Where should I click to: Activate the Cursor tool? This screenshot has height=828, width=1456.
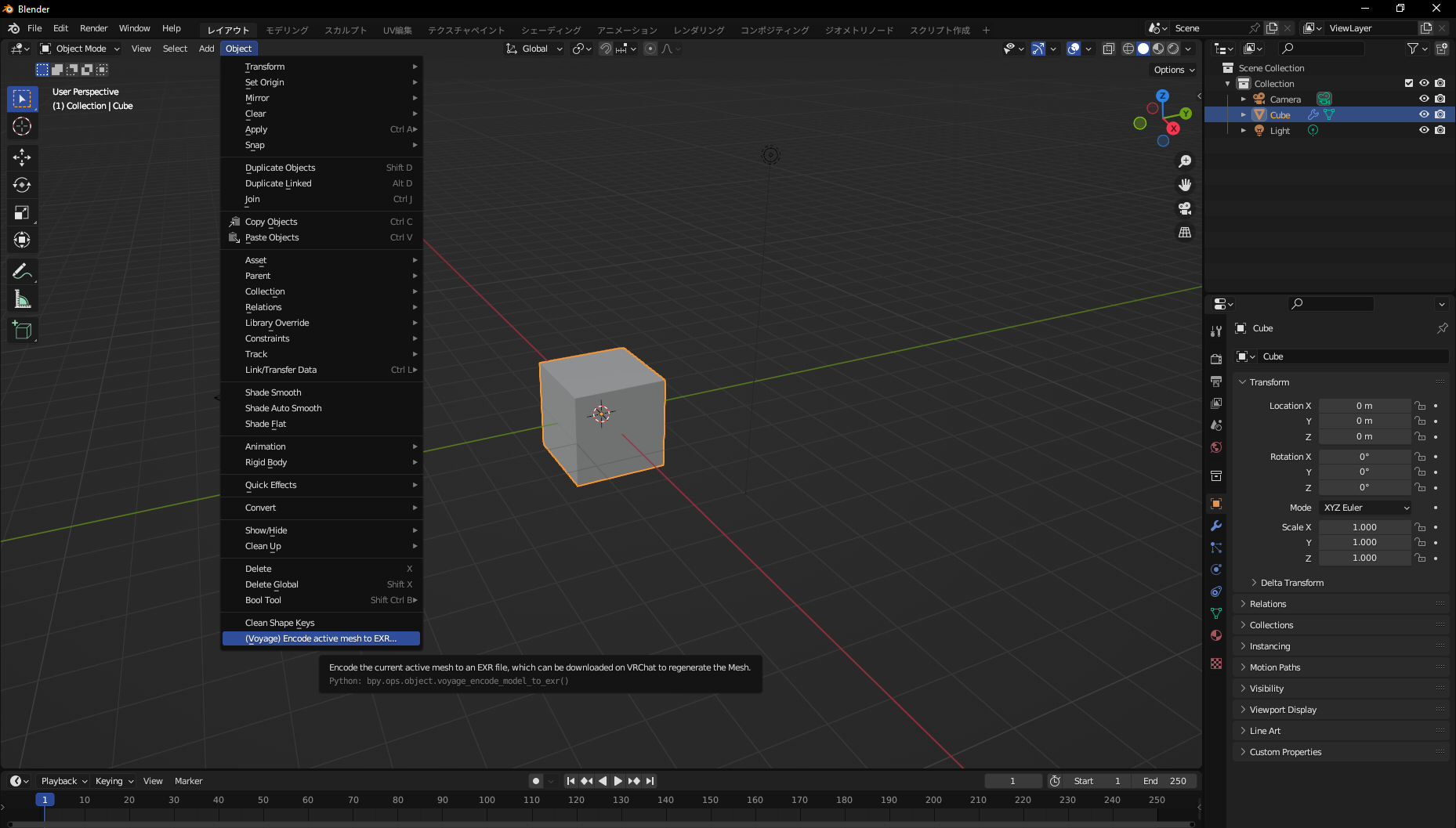click(x=22, y=126)
